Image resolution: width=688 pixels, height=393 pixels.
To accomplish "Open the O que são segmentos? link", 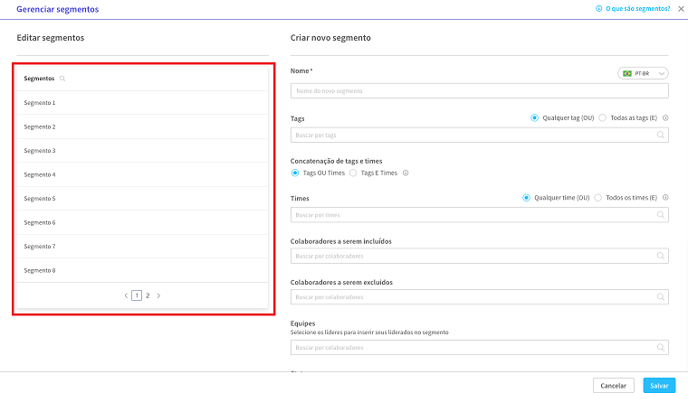I will tap(638, 9).
